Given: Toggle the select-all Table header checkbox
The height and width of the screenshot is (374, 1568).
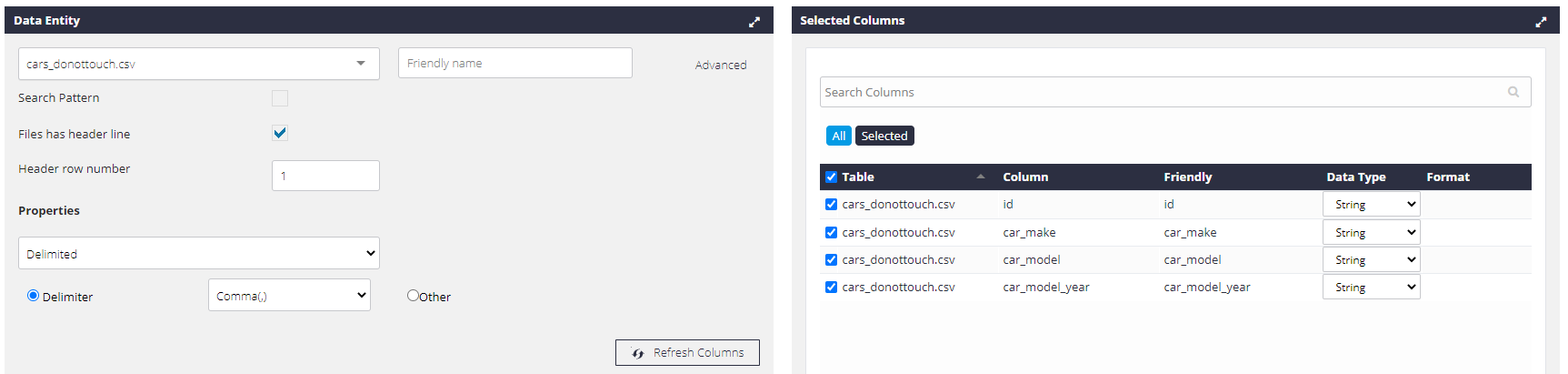Looking at the screenshot, I should [831, 177].
